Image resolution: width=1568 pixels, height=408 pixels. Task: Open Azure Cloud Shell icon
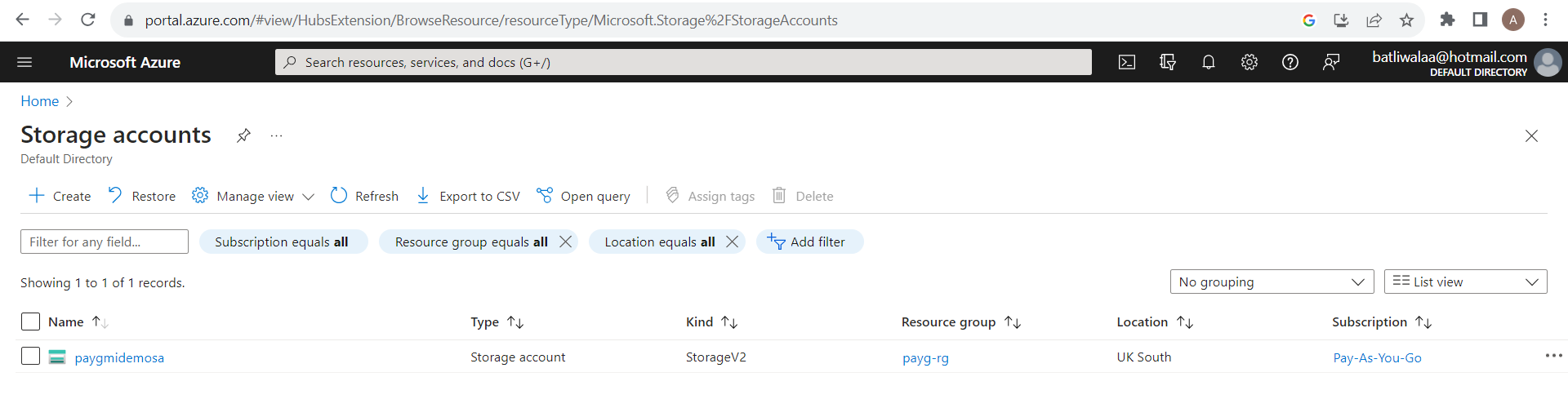pos(1127,63)
